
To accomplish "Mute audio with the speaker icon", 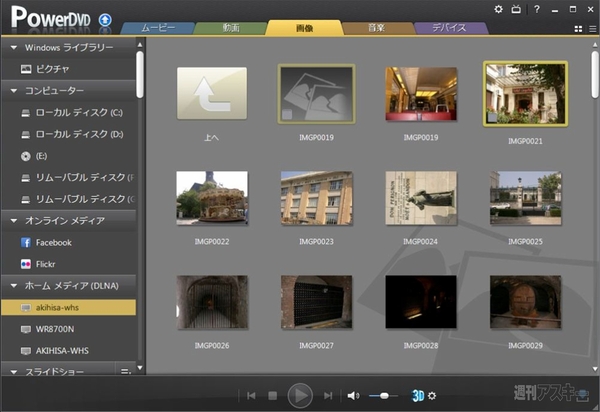I will [353, 396].
